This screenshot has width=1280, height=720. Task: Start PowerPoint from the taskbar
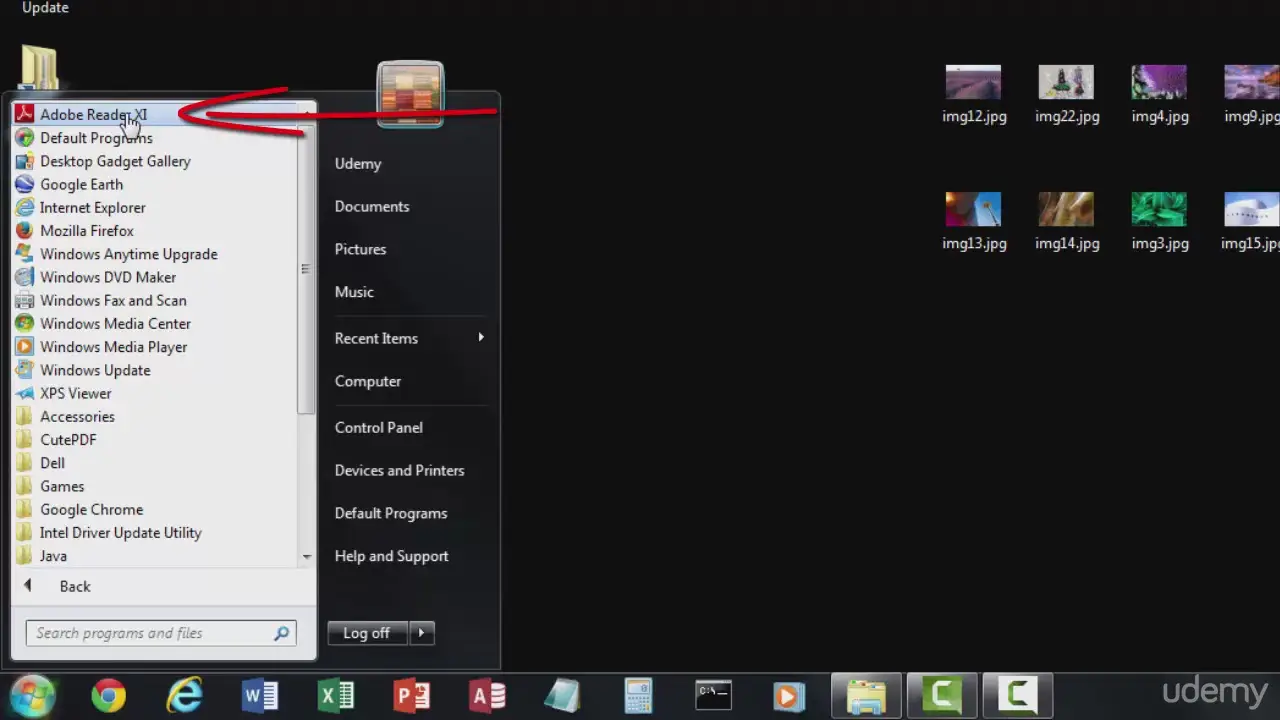412,695
